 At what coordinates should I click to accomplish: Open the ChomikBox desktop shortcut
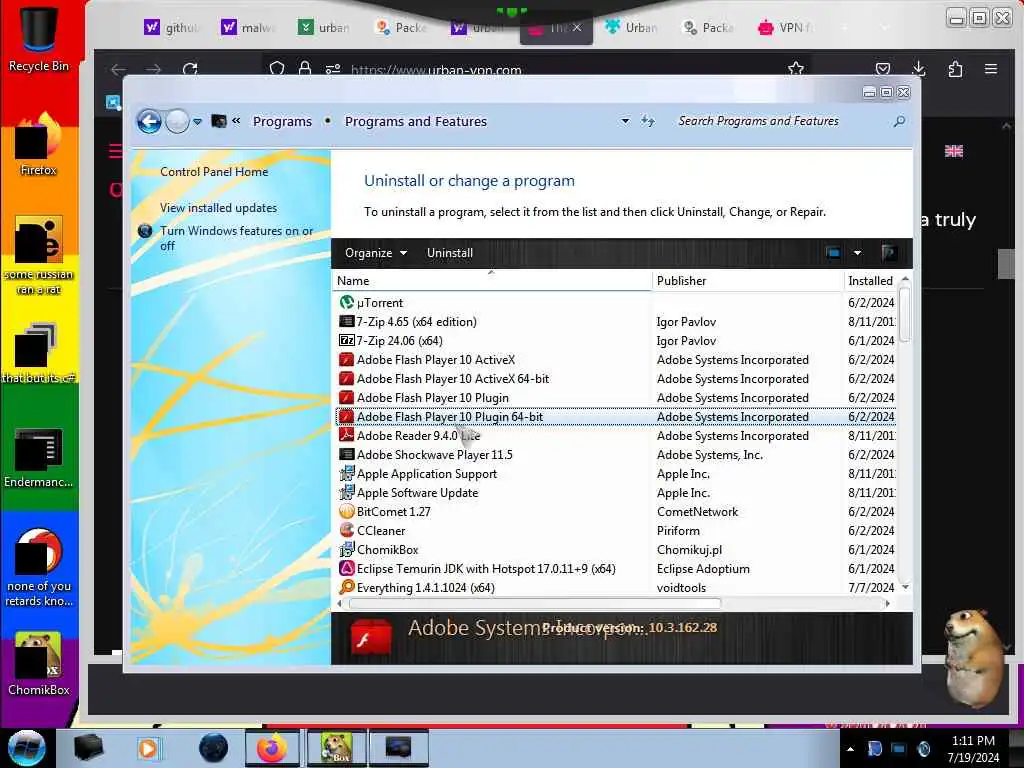[39, 663]
